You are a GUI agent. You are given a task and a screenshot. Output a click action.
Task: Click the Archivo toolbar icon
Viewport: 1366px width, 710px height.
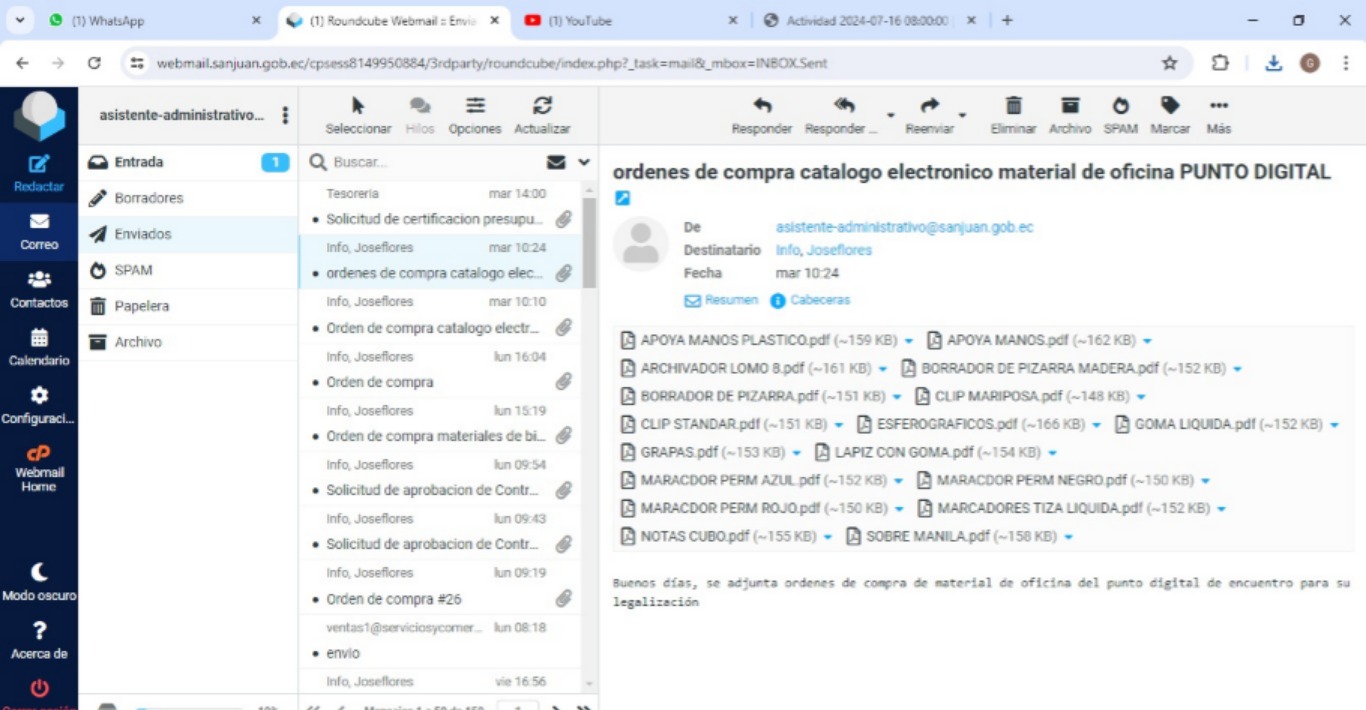tap(1069, 106)
